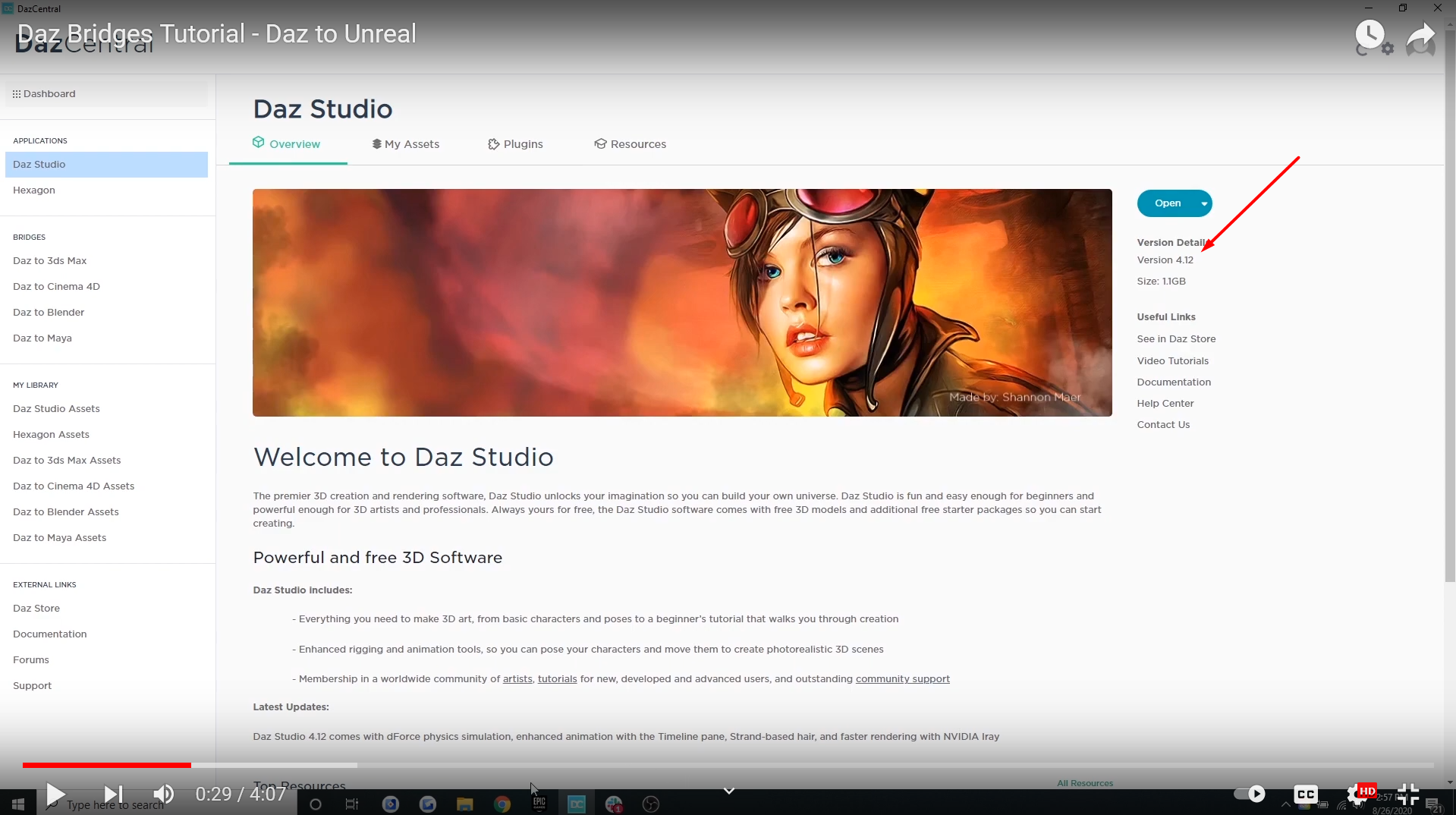Open Daz to 3ds Max Assets

(x=67, y=461)
